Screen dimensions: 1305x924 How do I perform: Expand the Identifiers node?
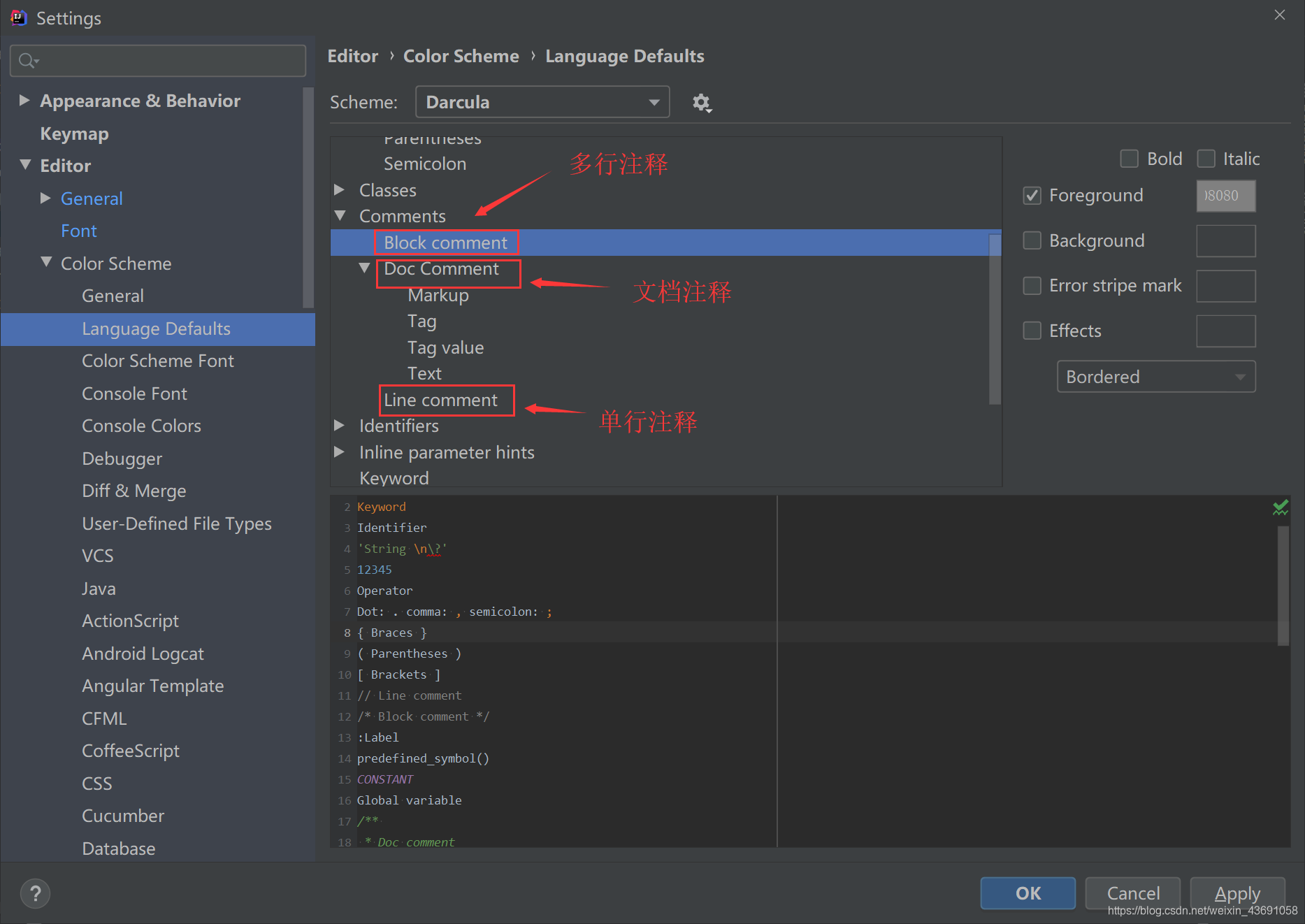point(340,425)
